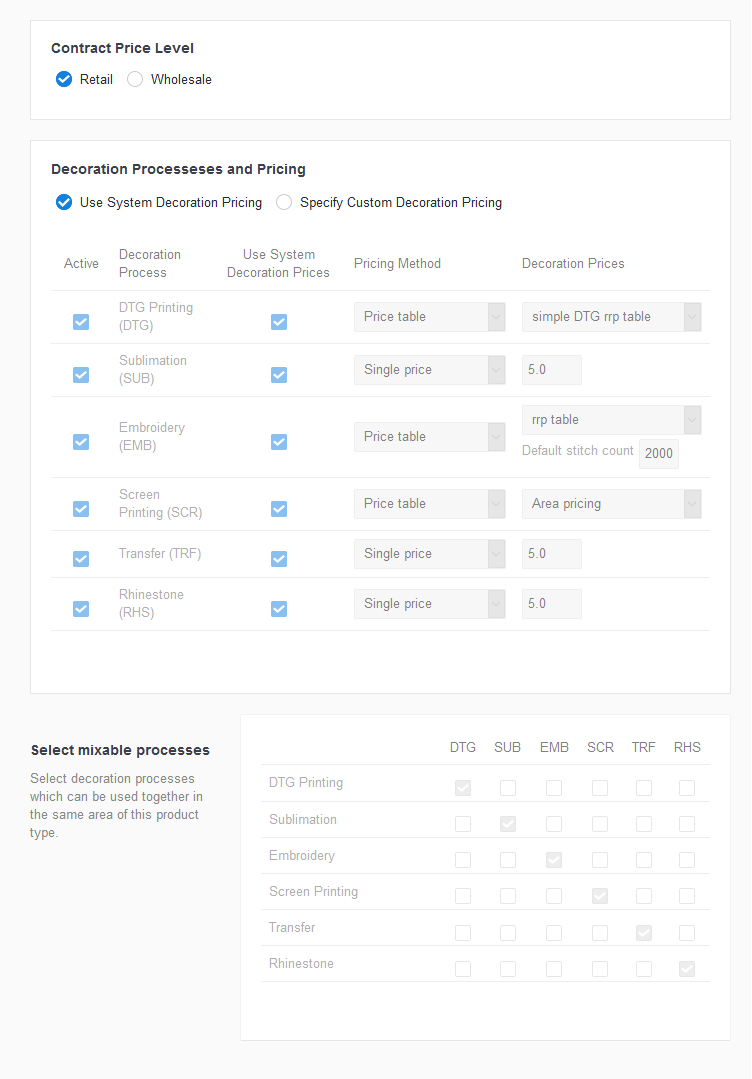Enable Embroidery mixable with SCR column

599,859
